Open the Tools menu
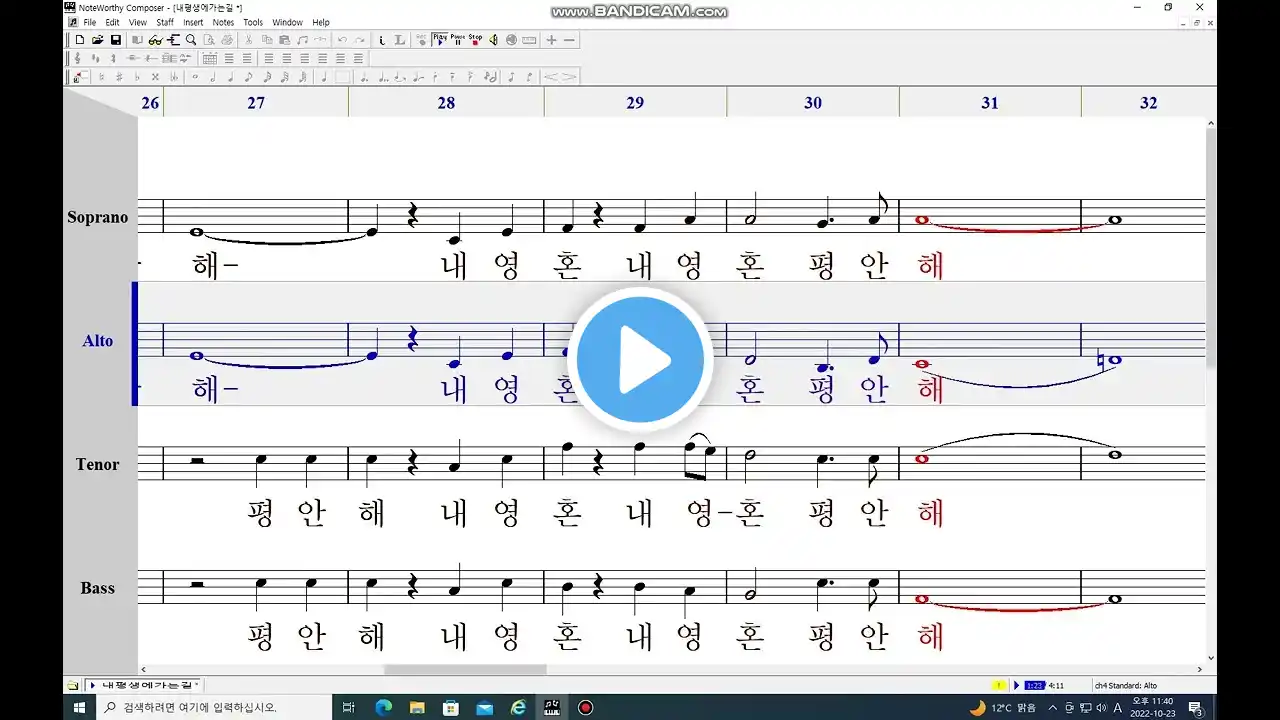The width and height of the screenshot is (1280, 720). [253, 22]
